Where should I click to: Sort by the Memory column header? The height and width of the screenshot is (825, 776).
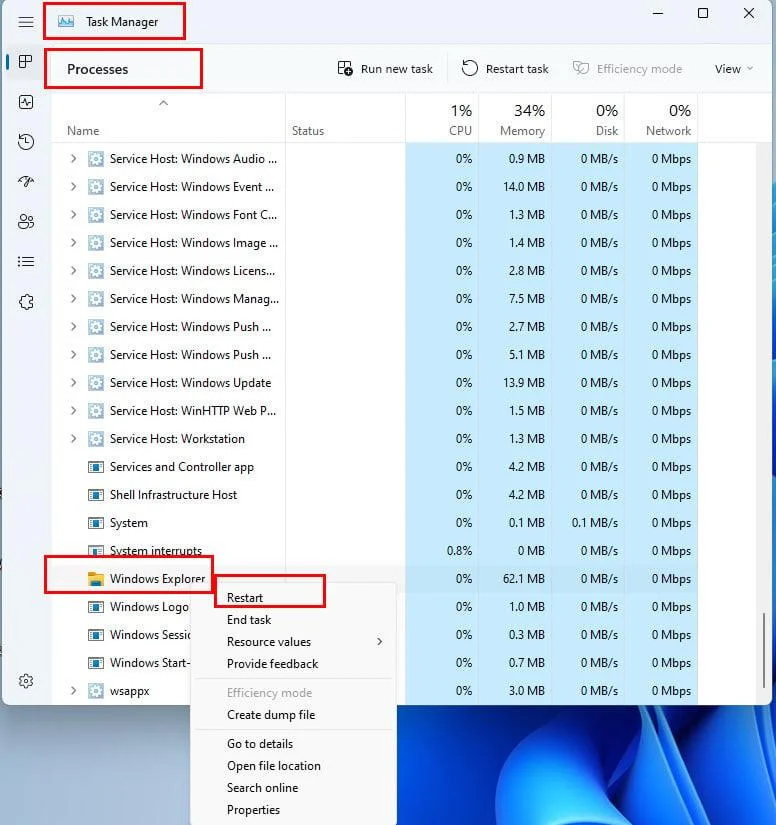[x=515, y=118]
